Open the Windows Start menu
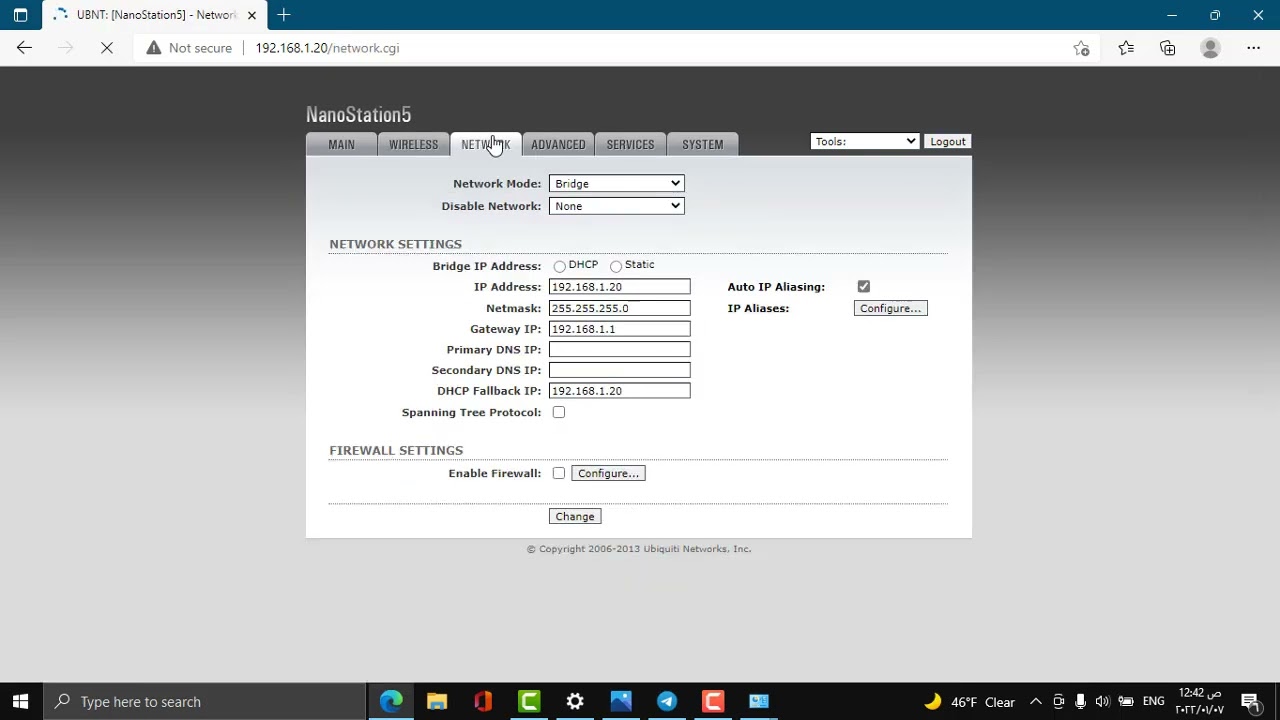This screenshot has height=720, width=1280. pyautogui.click(x=20, y=701)
